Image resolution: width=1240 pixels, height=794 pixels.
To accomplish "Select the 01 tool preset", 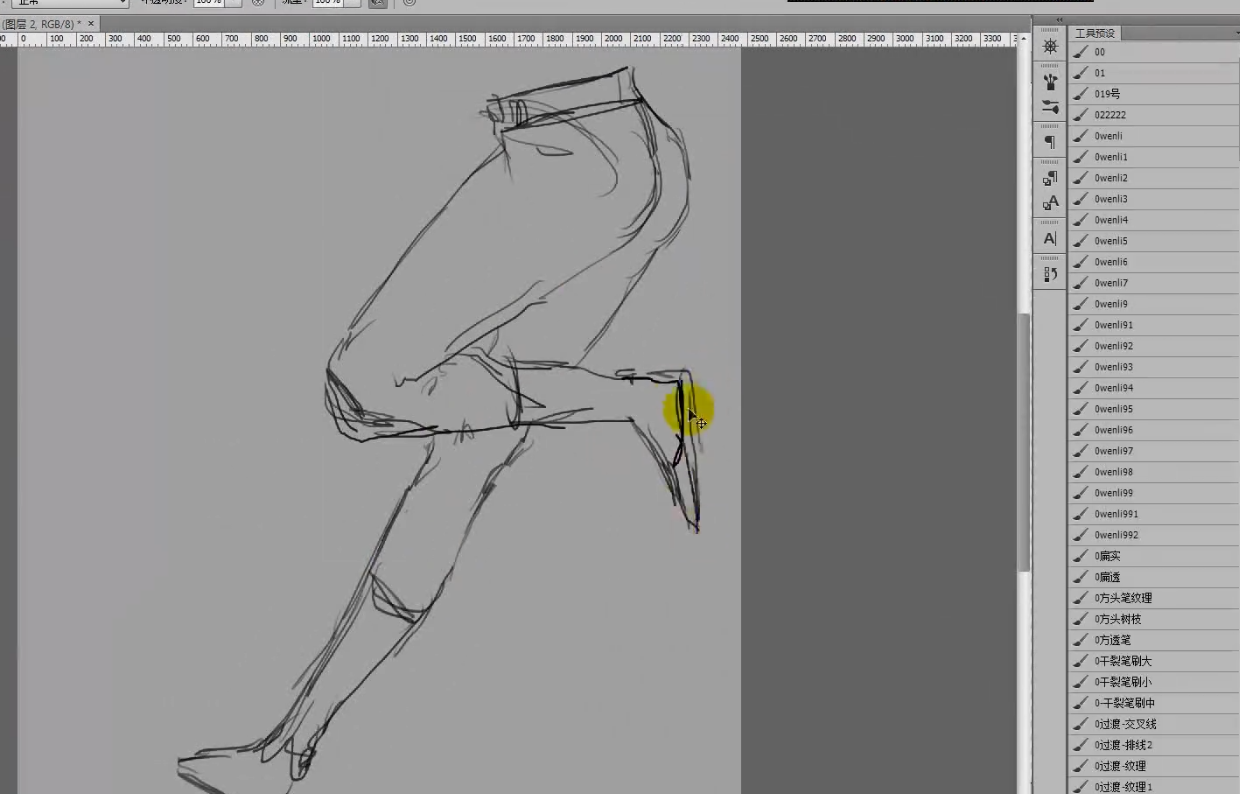I will click(1153, 73).
